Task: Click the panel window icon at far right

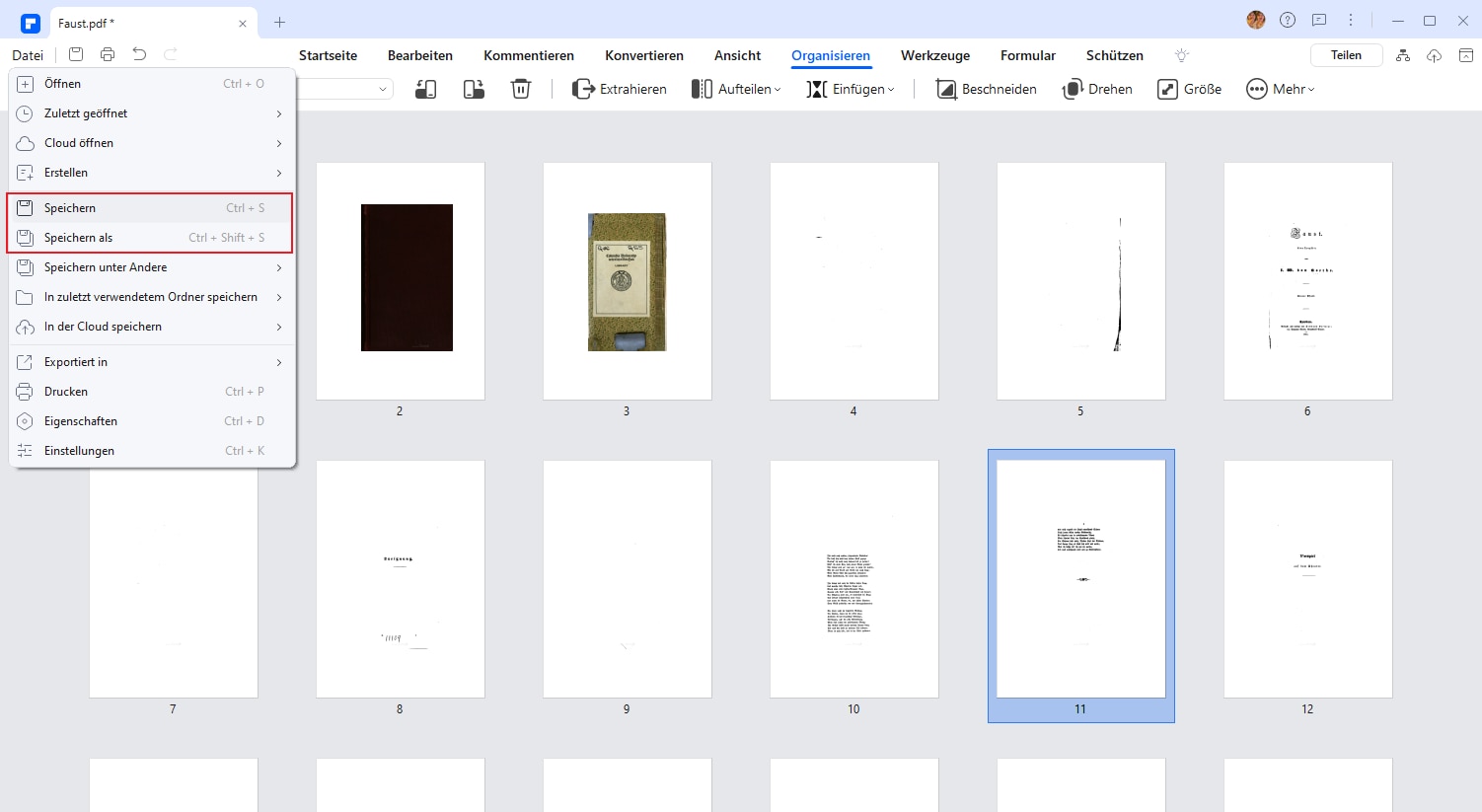Action: click(1466, 55)
